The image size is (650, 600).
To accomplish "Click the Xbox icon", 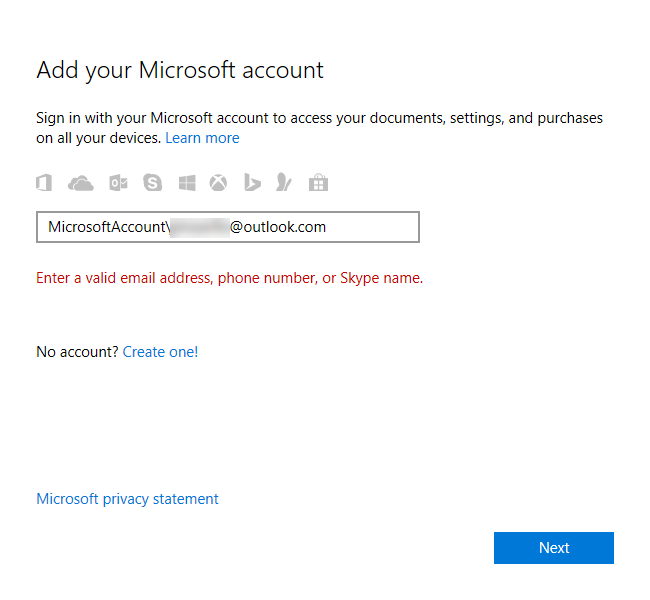I will pos(218,182).
